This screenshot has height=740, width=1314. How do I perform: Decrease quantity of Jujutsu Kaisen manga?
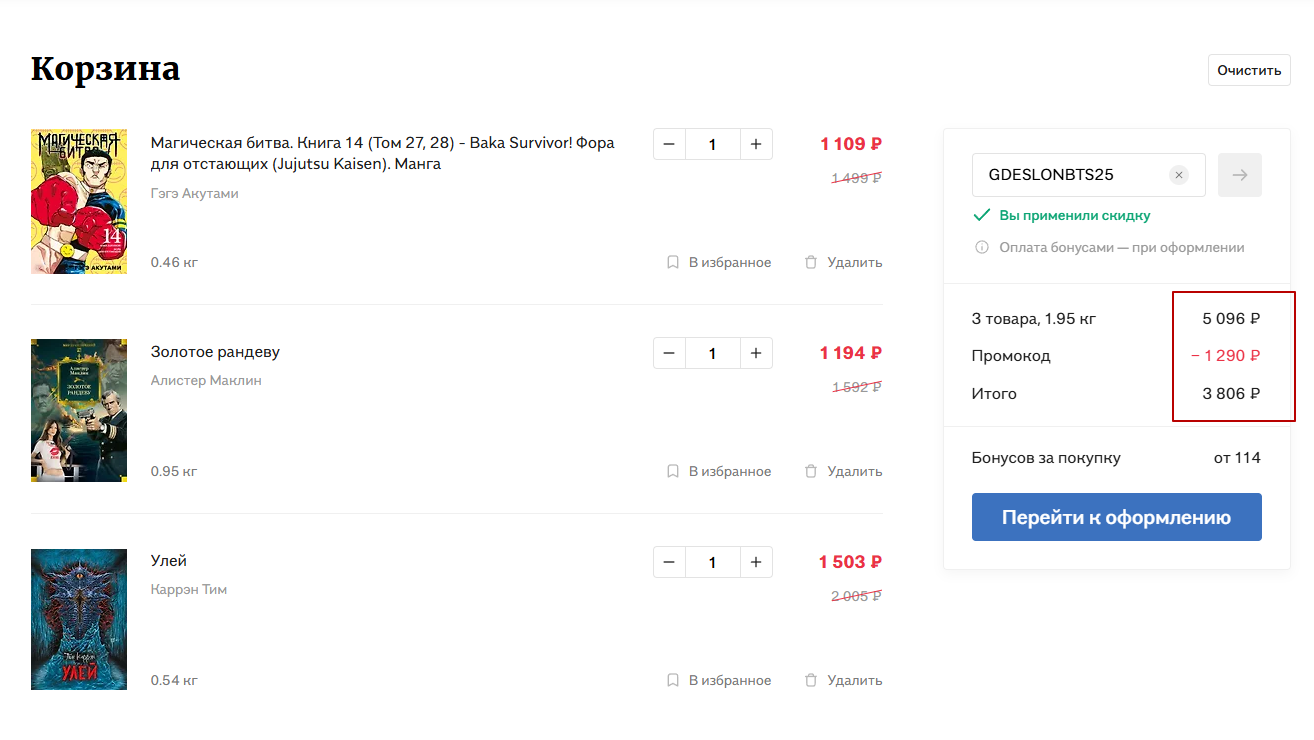pos(669,144)
